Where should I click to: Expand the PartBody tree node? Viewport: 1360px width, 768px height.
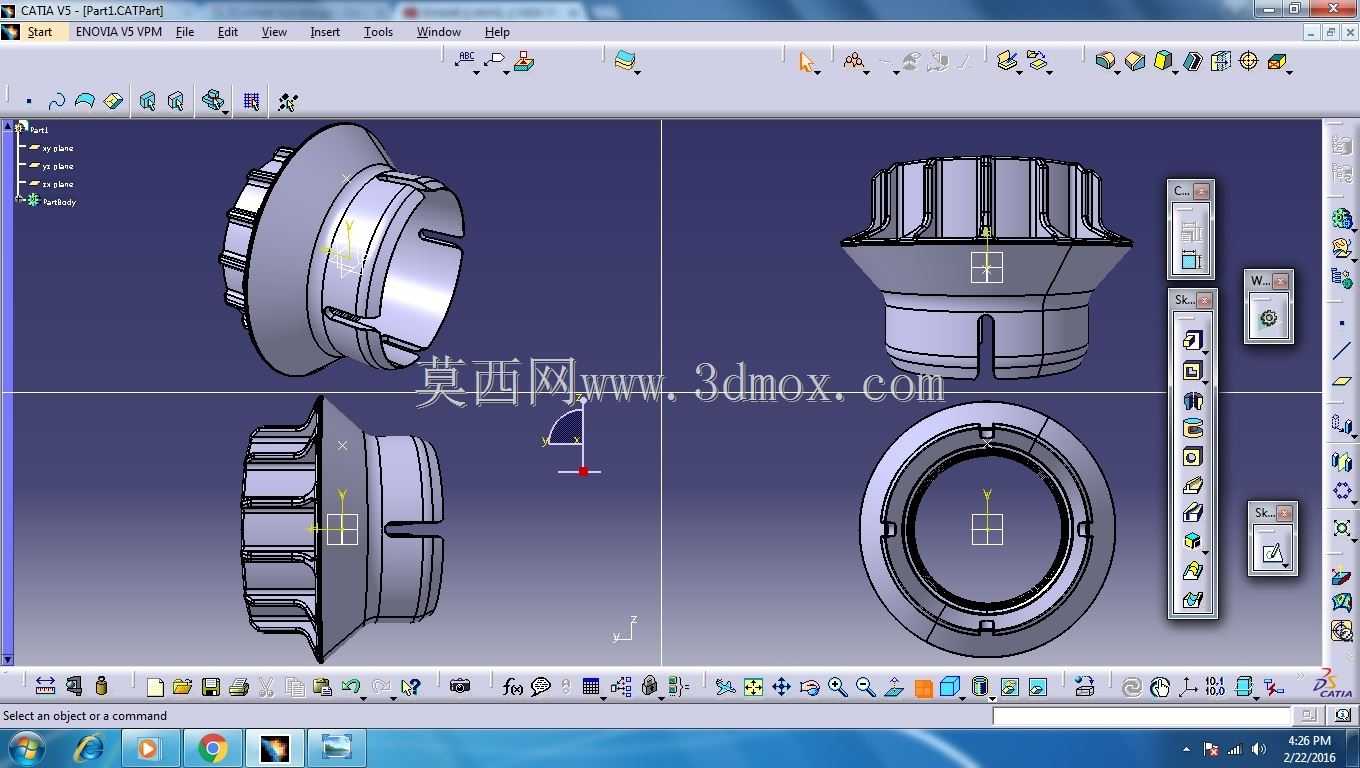pyautogui.click(x=19, y=201)
